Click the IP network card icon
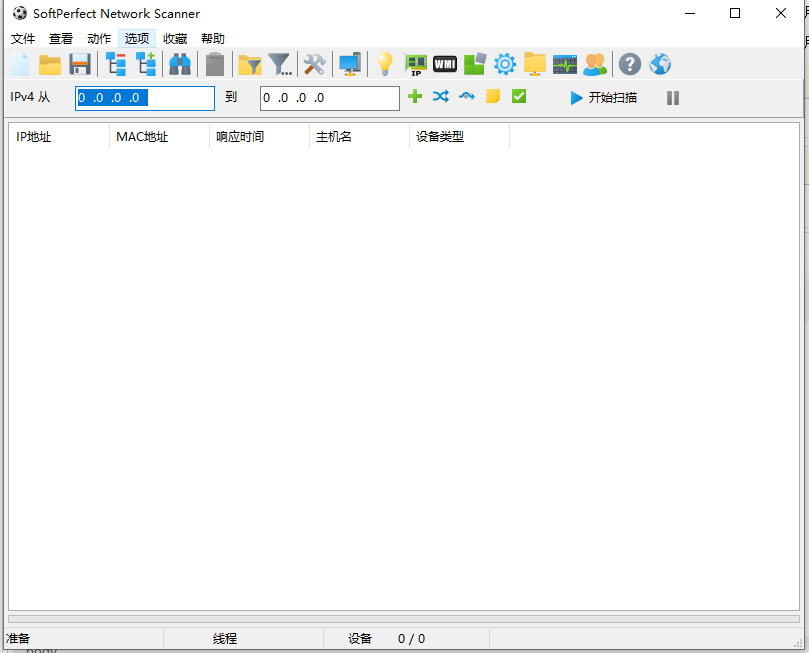This screenshot has height=653, width=809. 415,65
